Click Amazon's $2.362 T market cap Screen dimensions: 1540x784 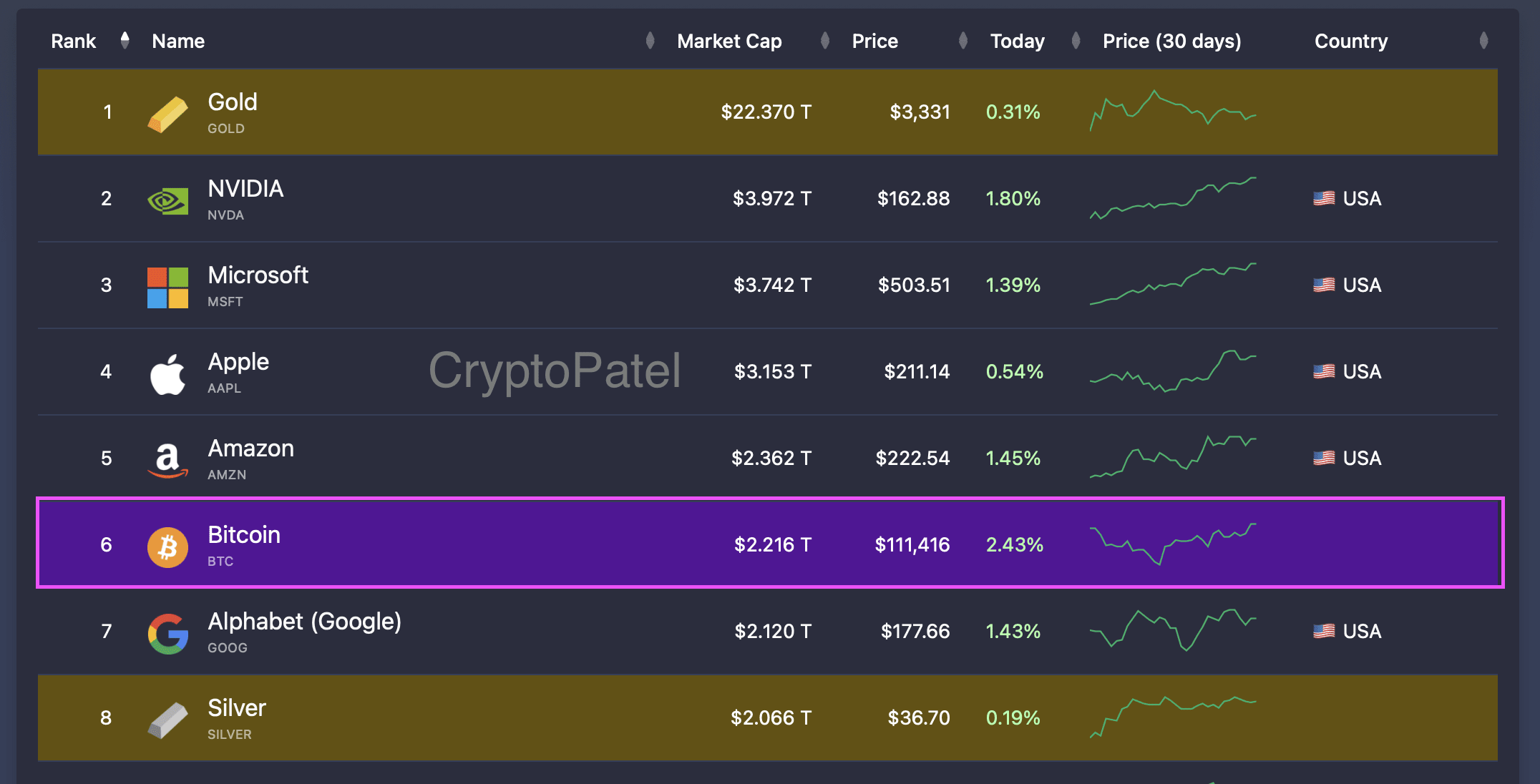771,458
